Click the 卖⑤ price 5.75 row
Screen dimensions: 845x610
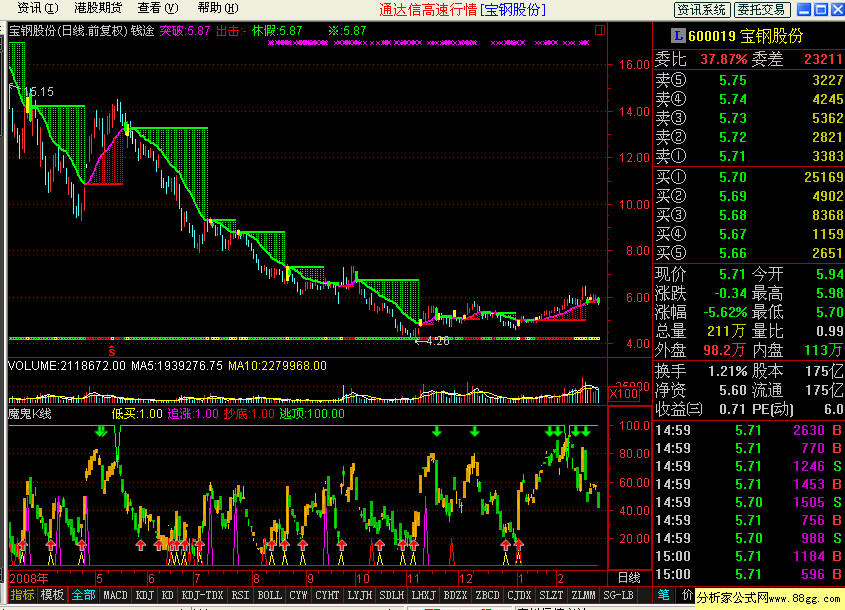[x=749, y=80]
